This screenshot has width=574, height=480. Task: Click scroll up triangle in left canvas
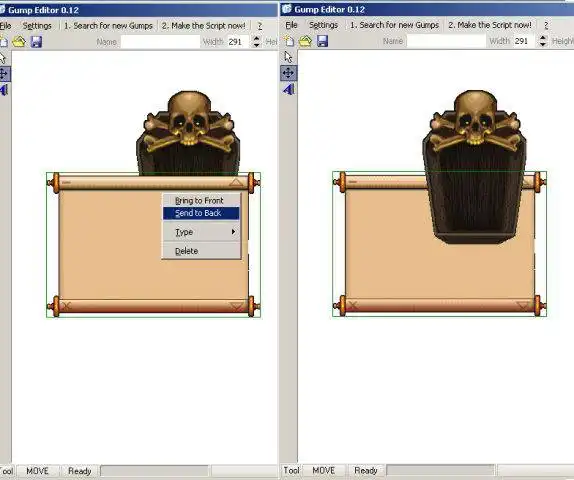pyautogui.click(x=236, y=182)
